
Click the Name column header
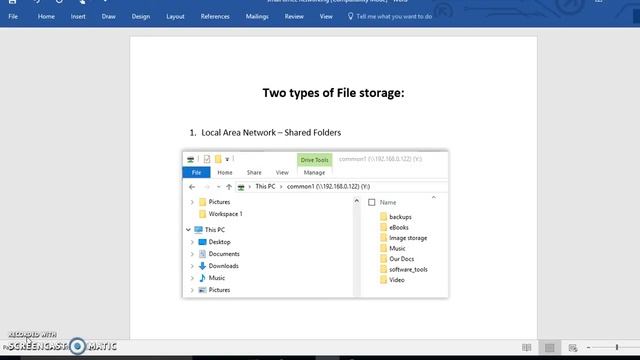pyautogui.click(x=388, y=202)
